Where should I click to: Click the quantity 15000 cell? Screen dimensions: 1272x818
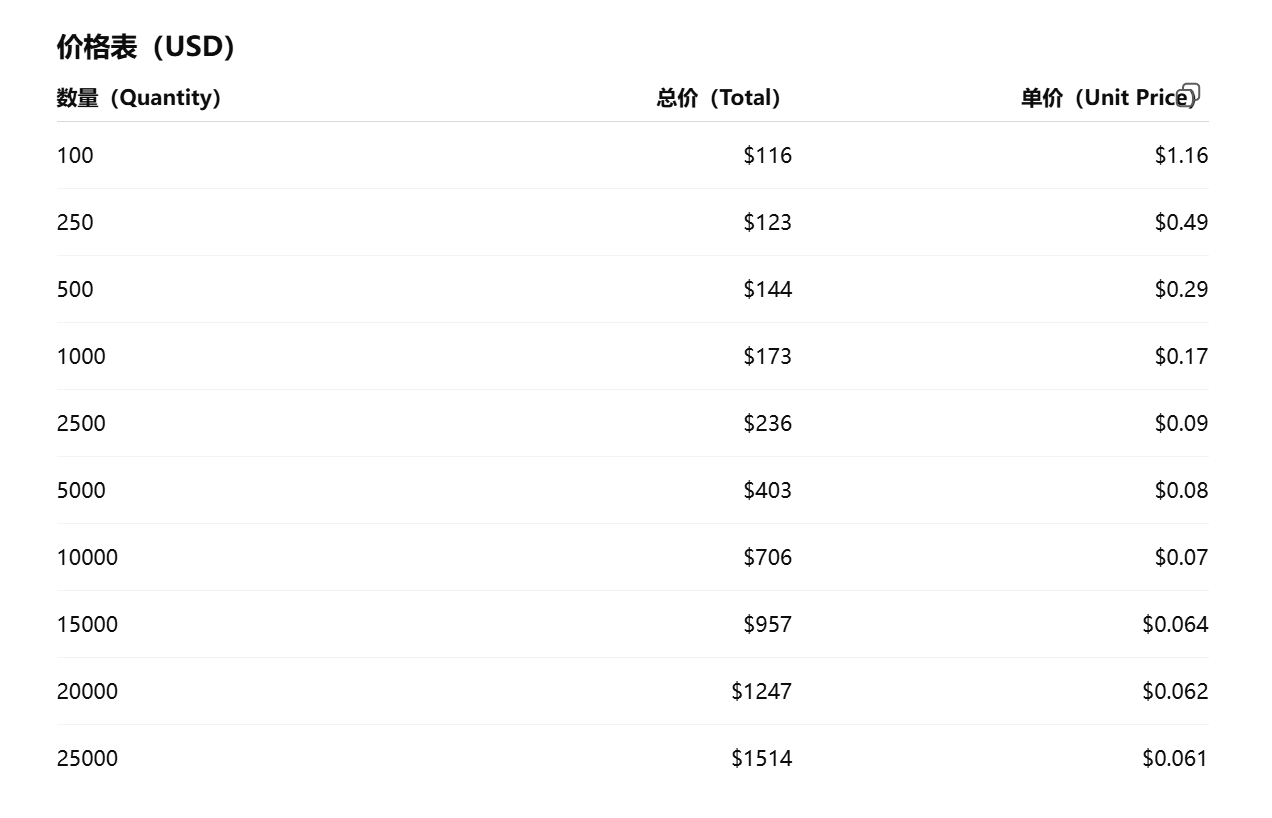[87, 624]
